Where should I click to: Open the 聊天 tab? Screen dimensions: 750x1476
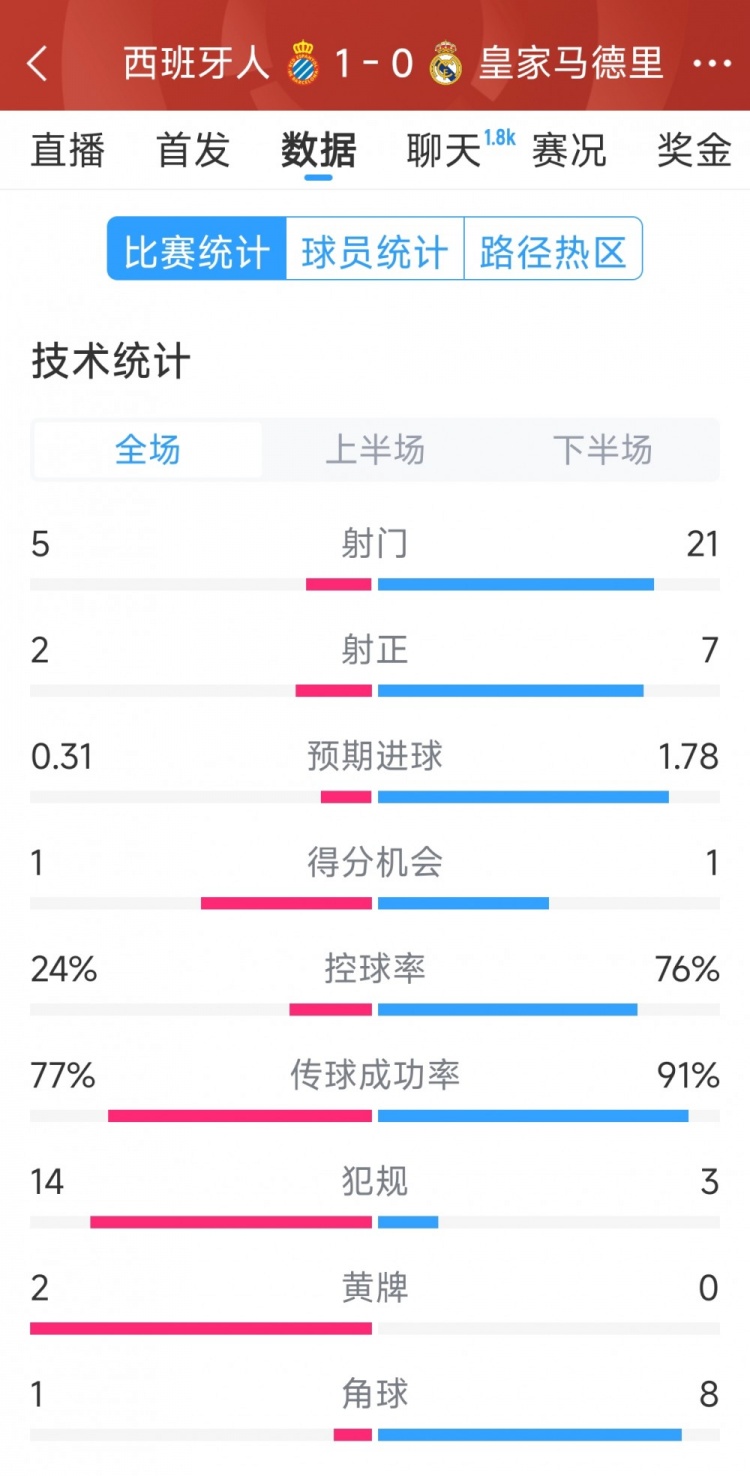[445, 150]
